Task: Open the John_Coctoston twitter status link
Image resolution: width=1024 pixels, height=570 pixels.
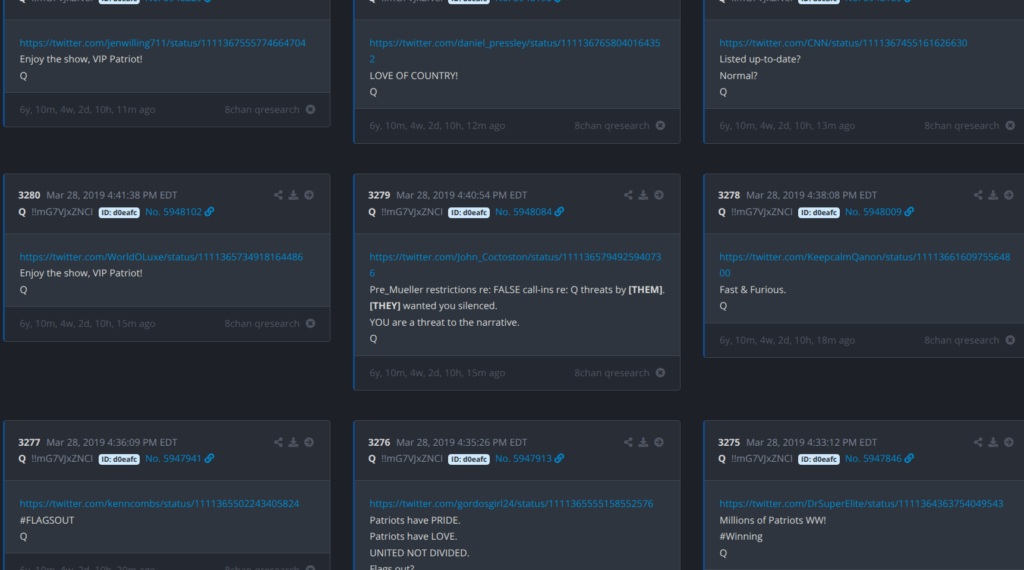Action: 515,257
